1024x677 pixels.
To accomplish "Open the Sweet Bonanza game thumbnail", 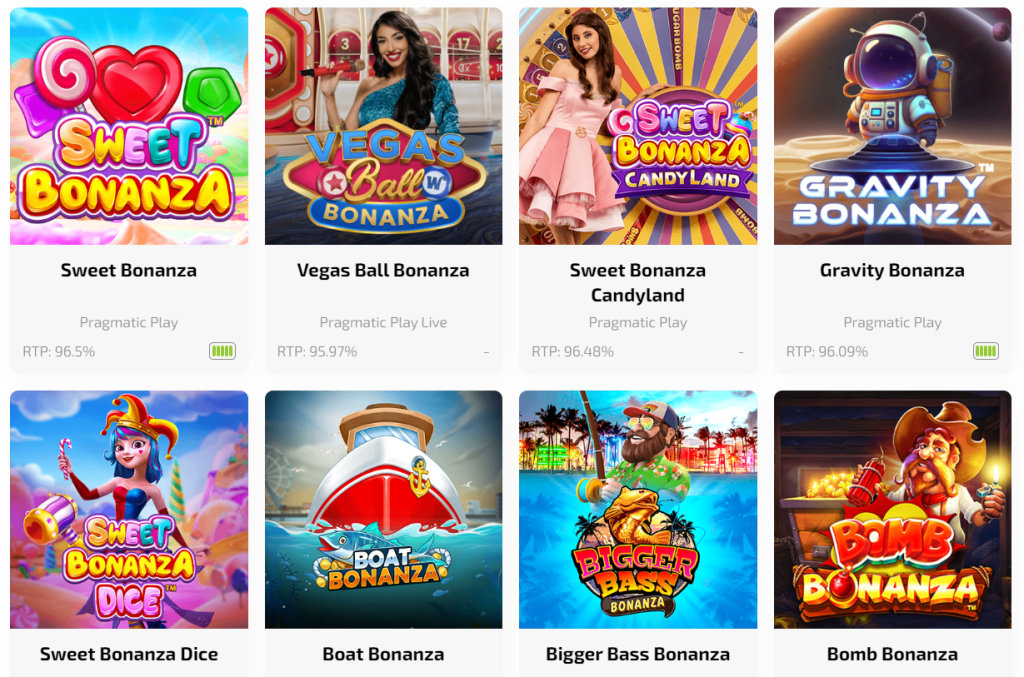I will (129, 126).
